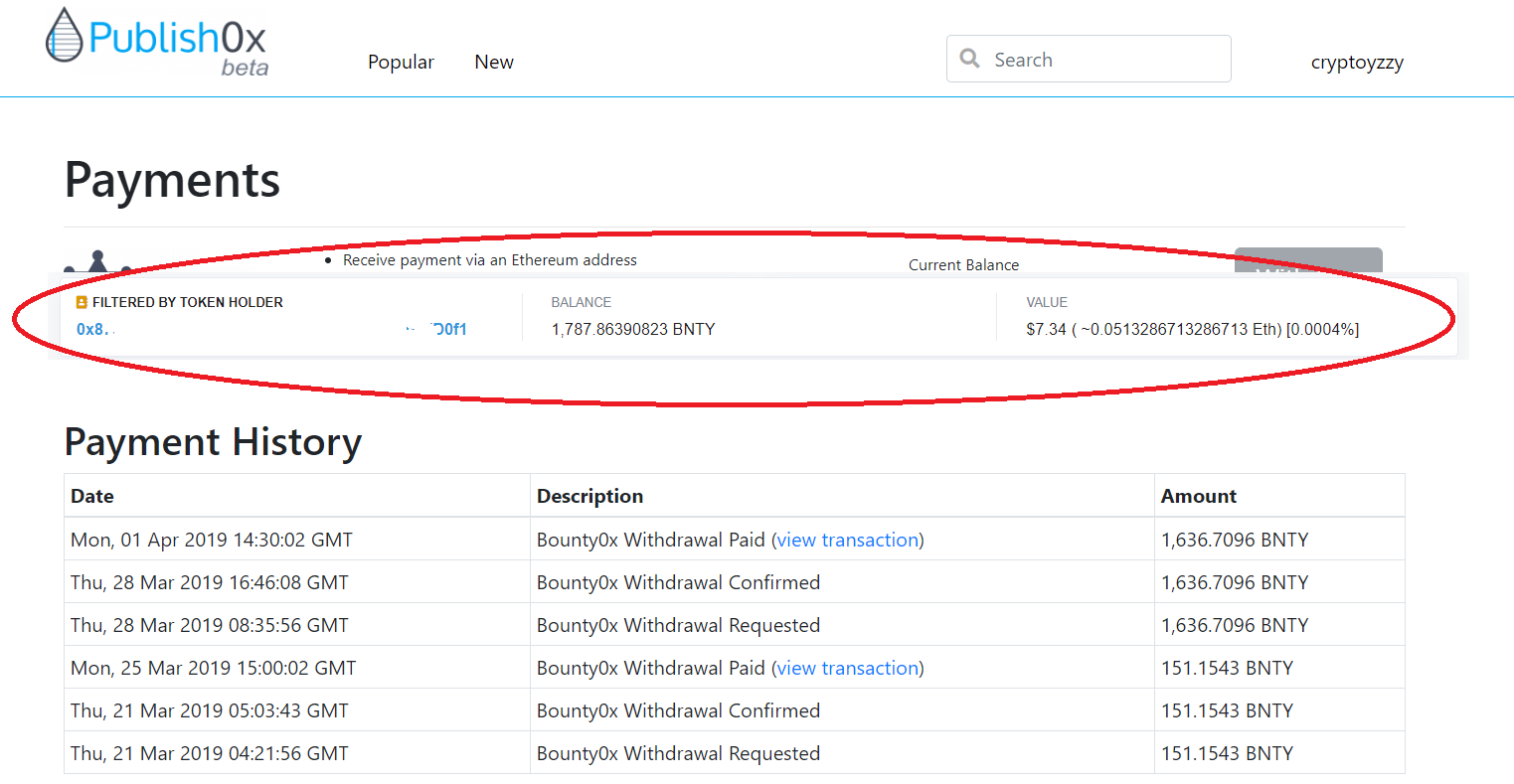
Task: Click the Current Balance label
Action: coord(963,264)
